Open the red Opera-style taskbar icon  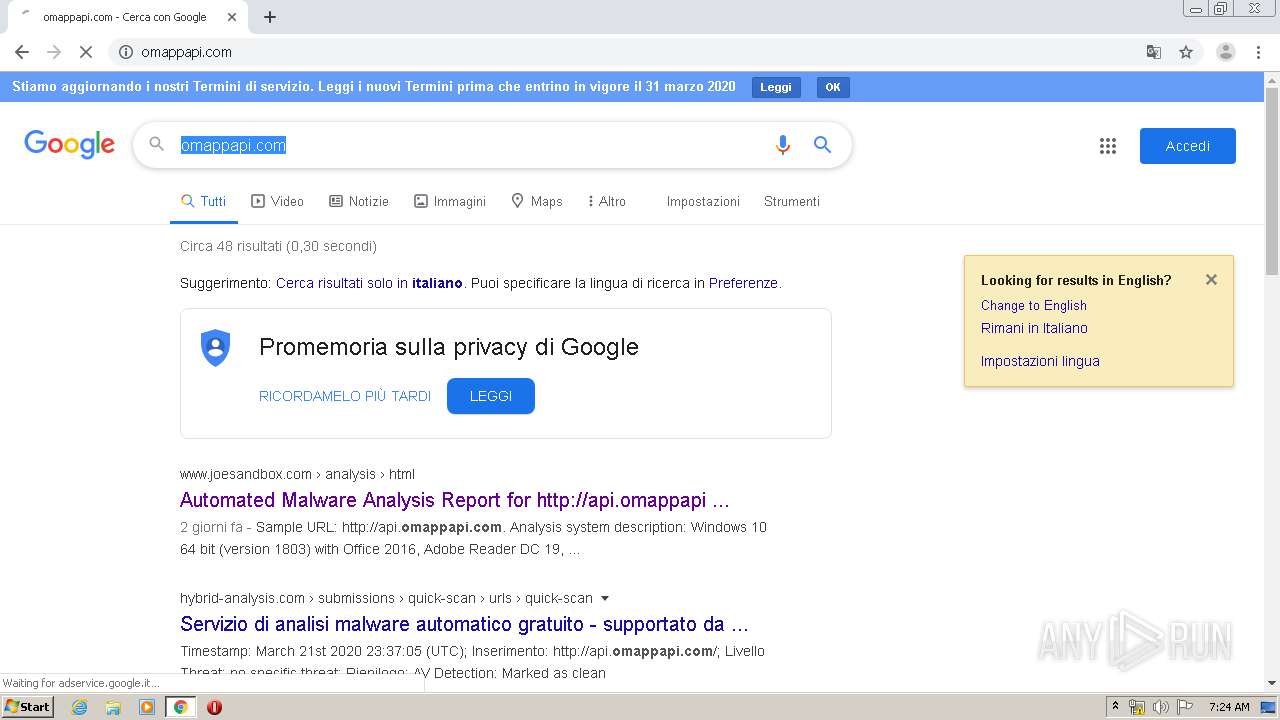click(x=214, y=707)
